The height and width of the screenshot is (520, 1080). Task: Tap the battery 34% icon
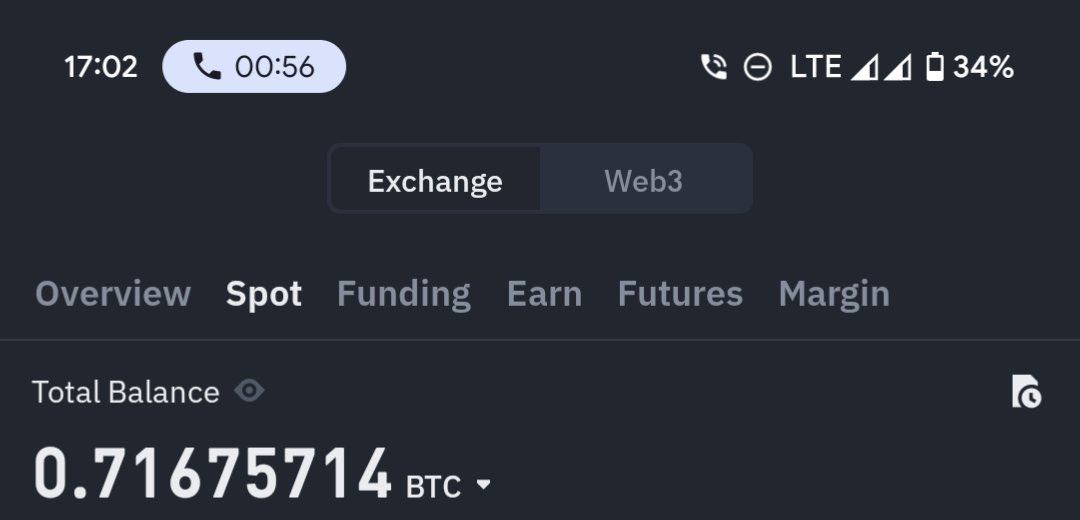pyautogui.click(x=935, y=67)
